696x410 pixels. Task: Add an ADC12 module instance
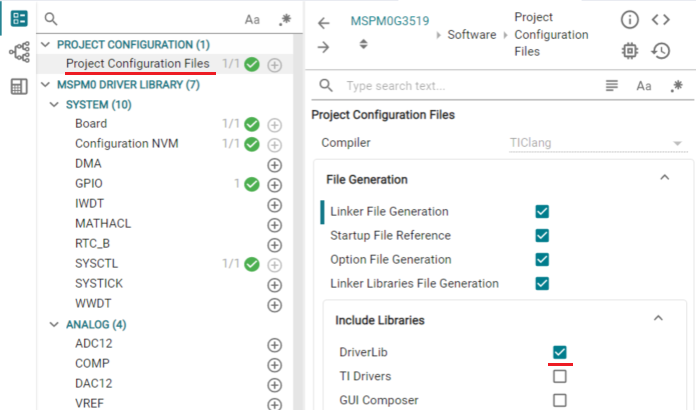tap(274, 344)
